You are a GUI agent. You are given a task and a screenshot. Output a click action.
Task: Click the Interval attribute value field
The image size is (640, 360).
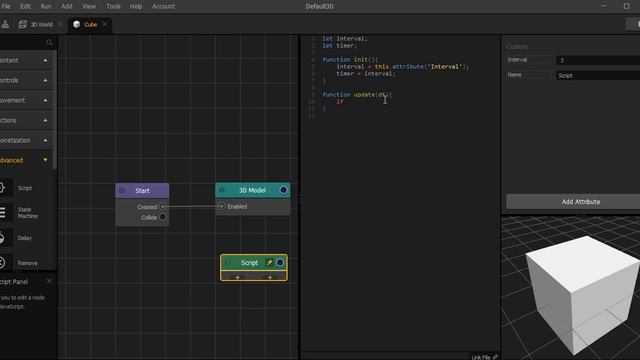point(598,60)
